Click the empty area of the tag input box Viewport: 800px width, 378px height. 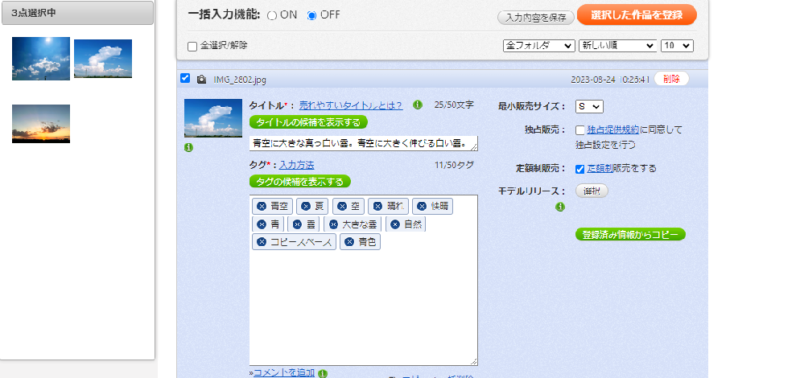[363, 306]
